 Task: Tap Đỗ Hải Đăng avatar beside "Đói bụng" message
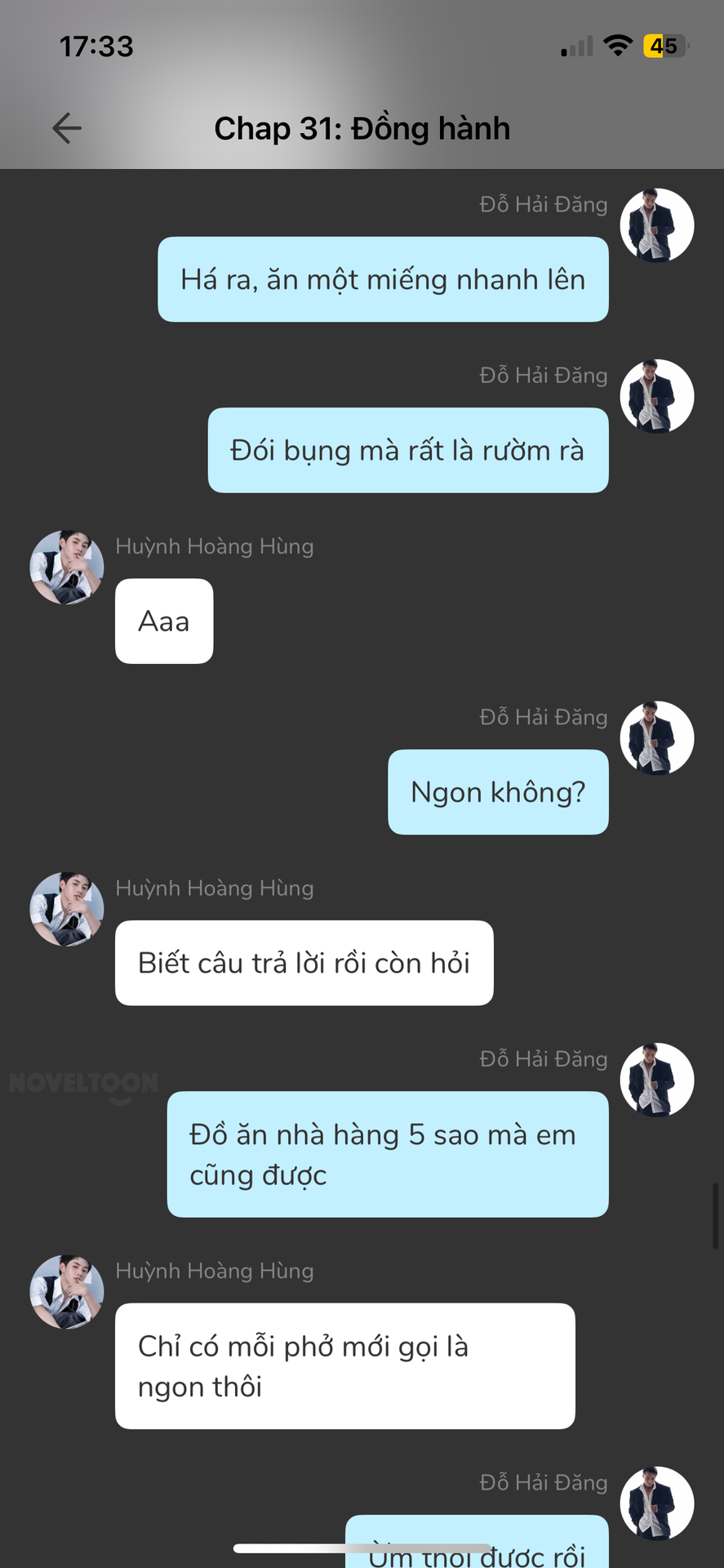point(657,396)
